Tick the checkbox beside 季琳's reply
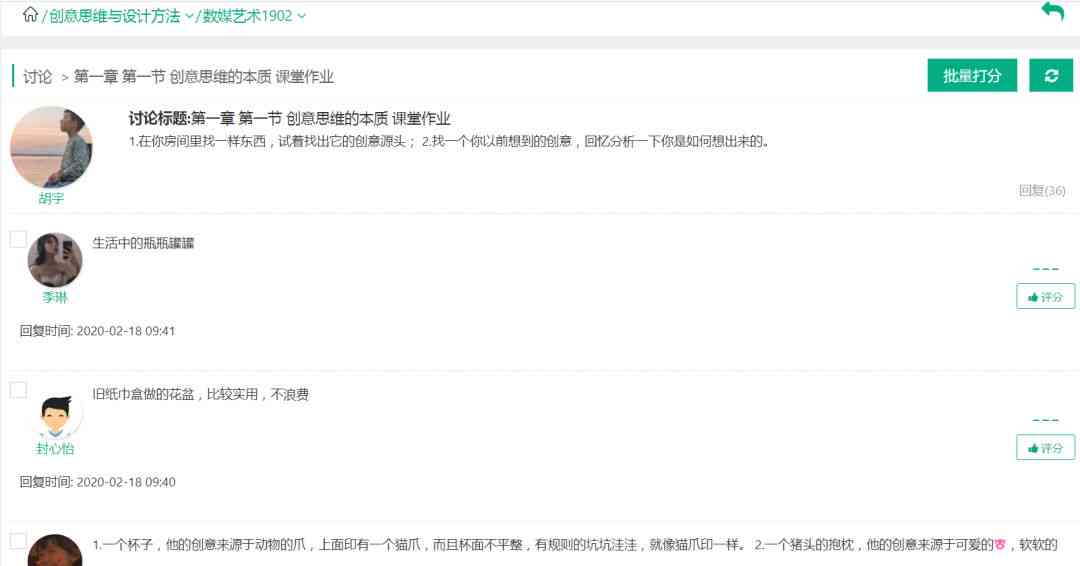This screenshot has height=566, width=1080. pyautogui.click(x=19, y=240)
